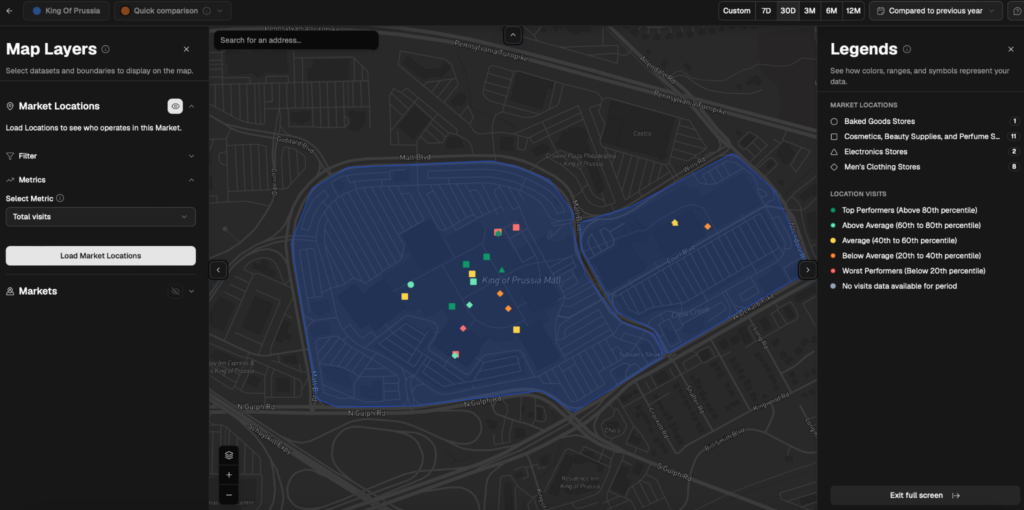Click Above Average legend color dot
This screenshot has height=510, width=1024.
pyautogui.click(x=834, y=225)
